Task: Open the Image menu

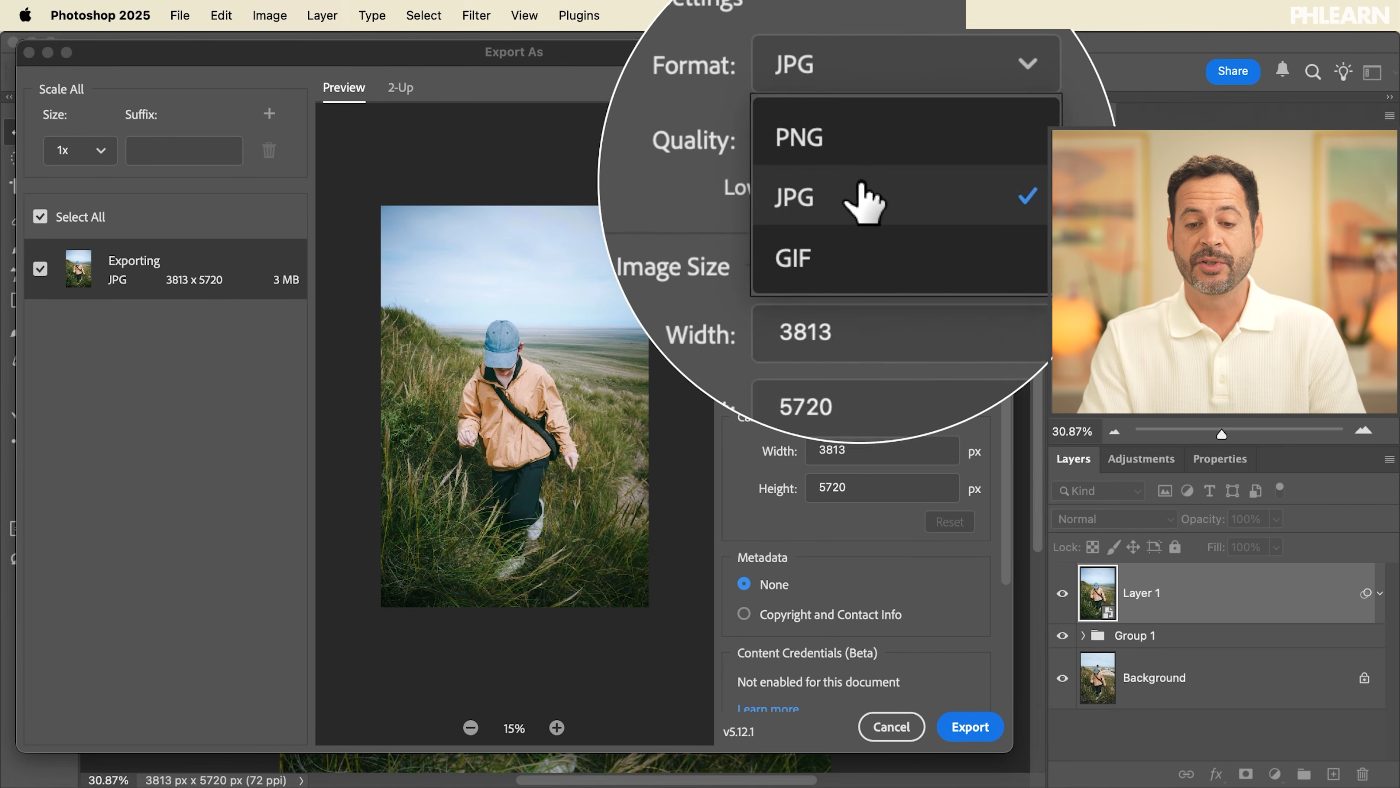Action: coord(269,15)
